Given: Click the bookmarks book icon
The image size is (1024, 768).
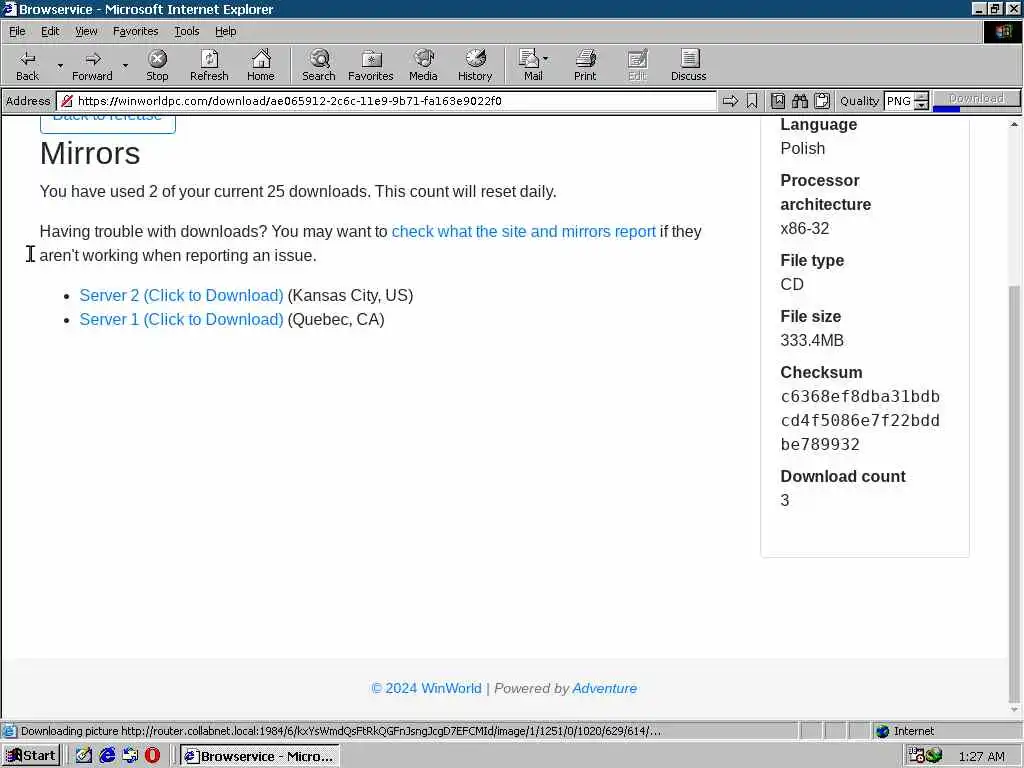Looking at the screenshot, I should (x=778, y=101).
